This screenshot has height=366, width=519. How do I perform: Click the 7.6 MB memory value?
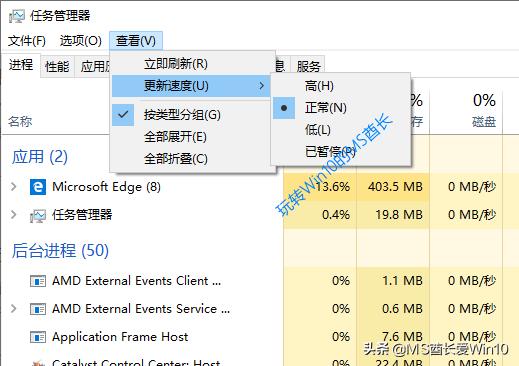click(x=402, y=337)
